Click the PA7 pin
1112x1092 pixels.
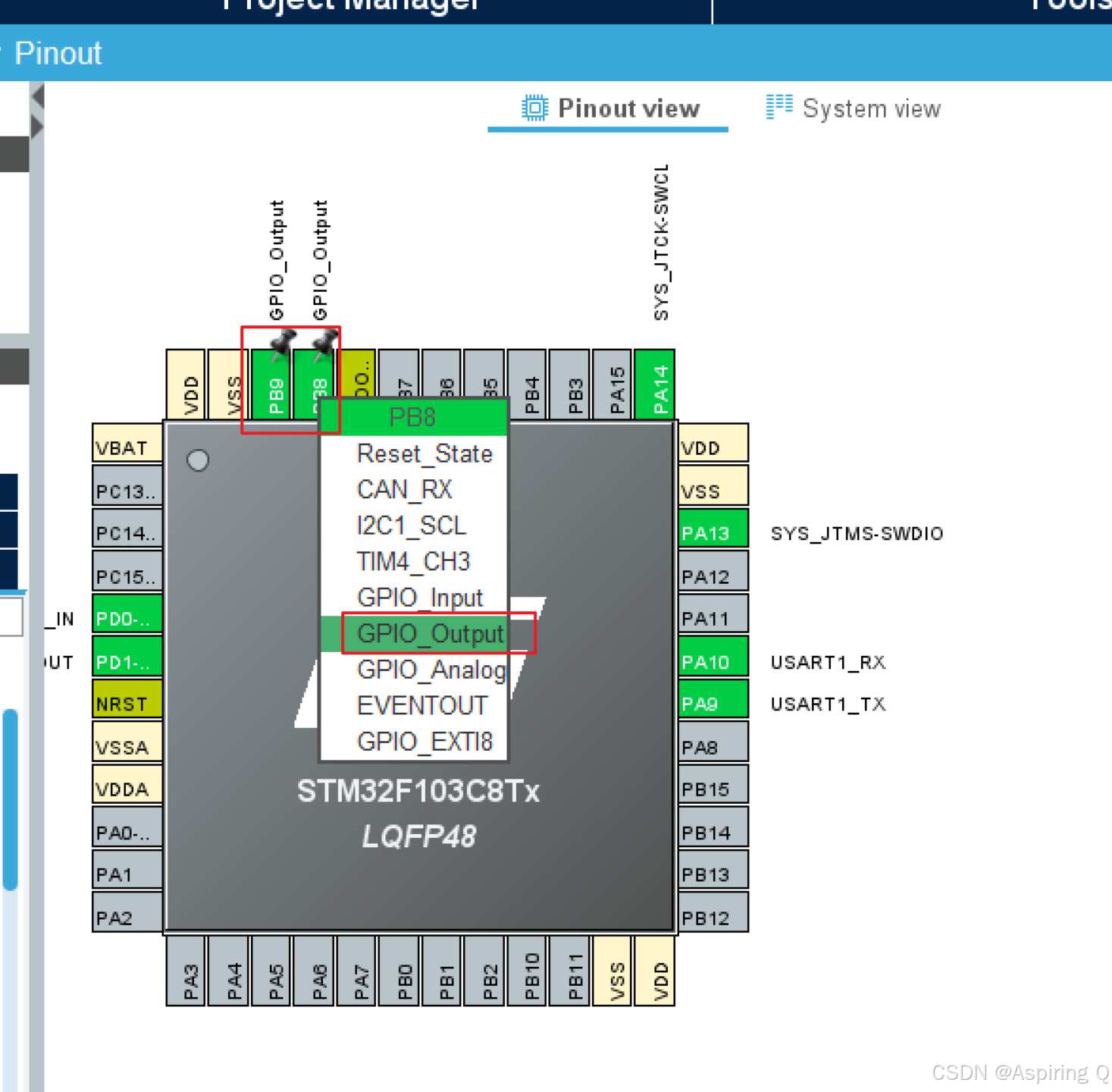pyautogui.click(x=356, y=971)
